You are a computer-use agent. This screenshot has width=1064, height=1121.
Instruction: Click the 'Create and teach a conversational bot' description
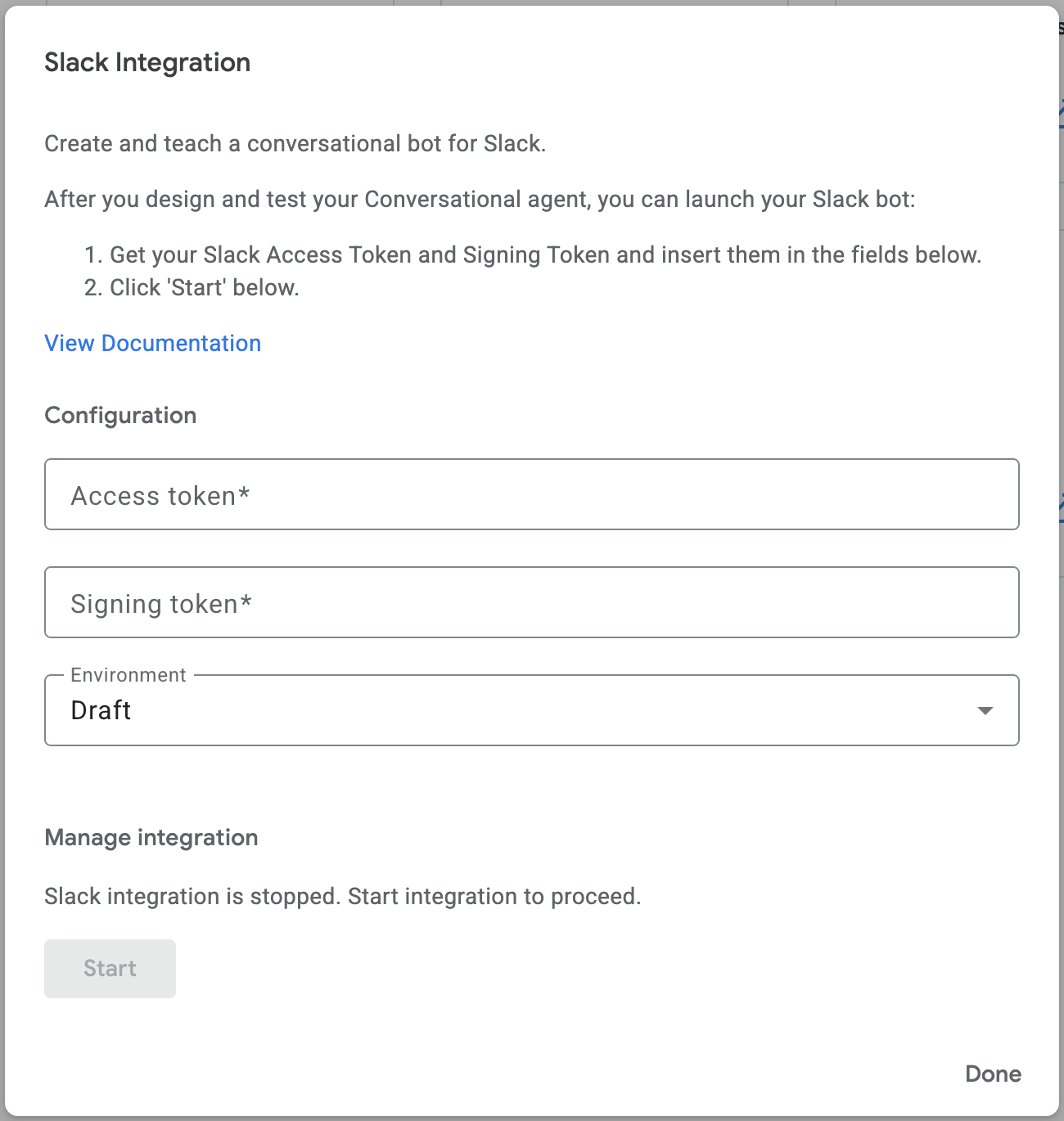click(x=295, y=143)
